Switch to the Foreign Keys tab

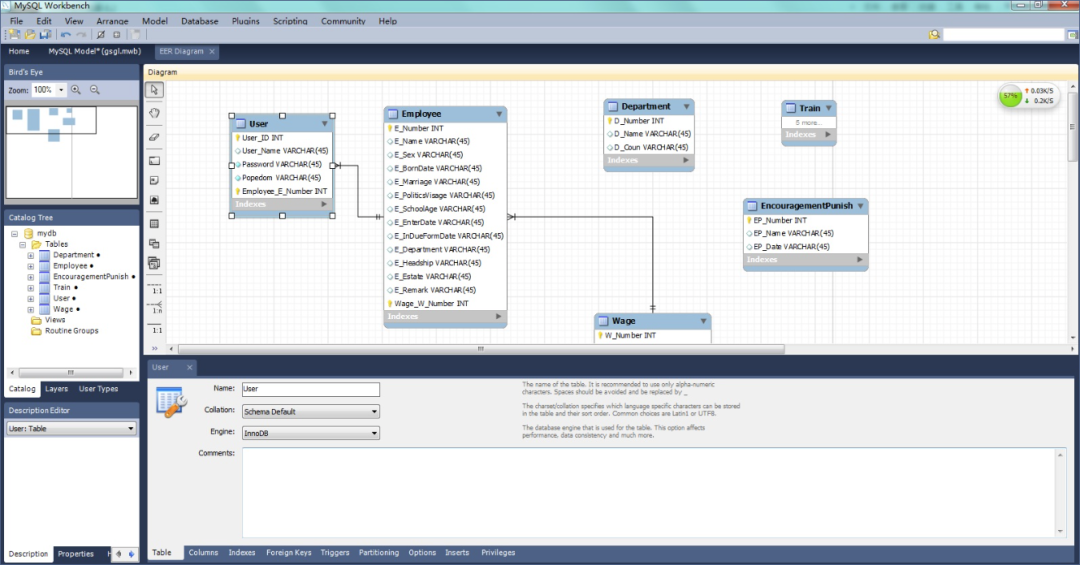pyautogui.click(x=289, y=553)
